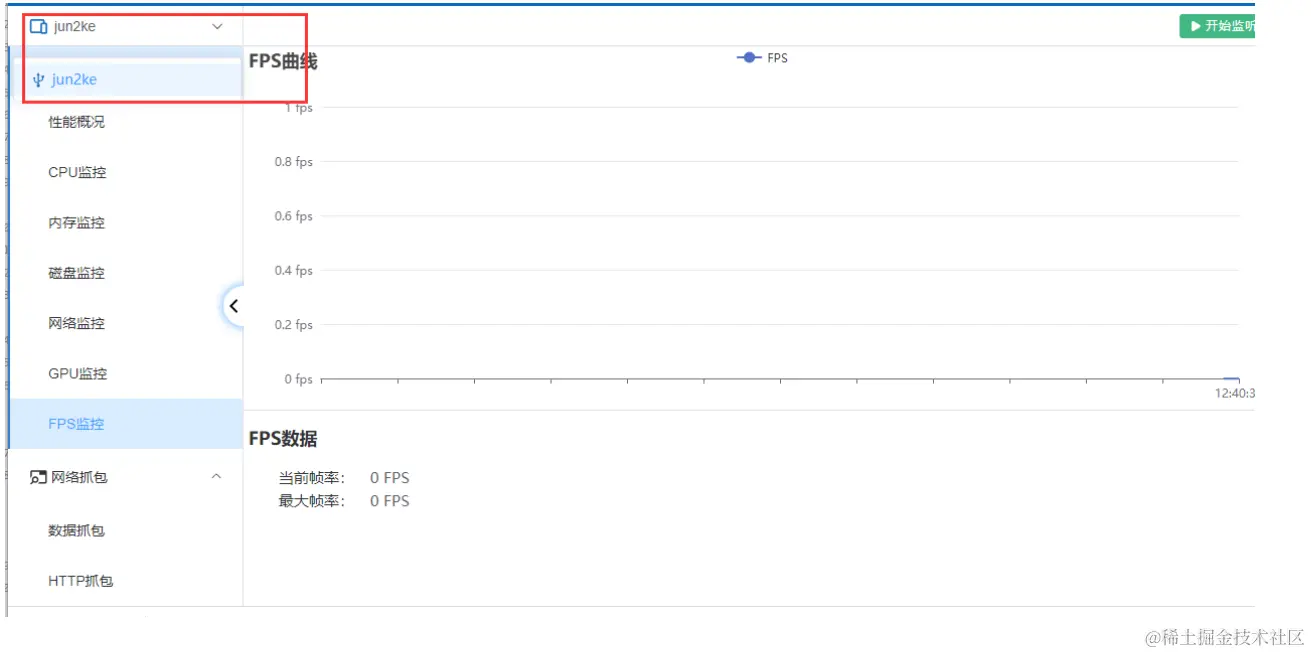Image resolution: width=1311 pixels, height=654 pixels.
Task: Open 数据抓包 in sidebar
Action: tap(76, 530)
